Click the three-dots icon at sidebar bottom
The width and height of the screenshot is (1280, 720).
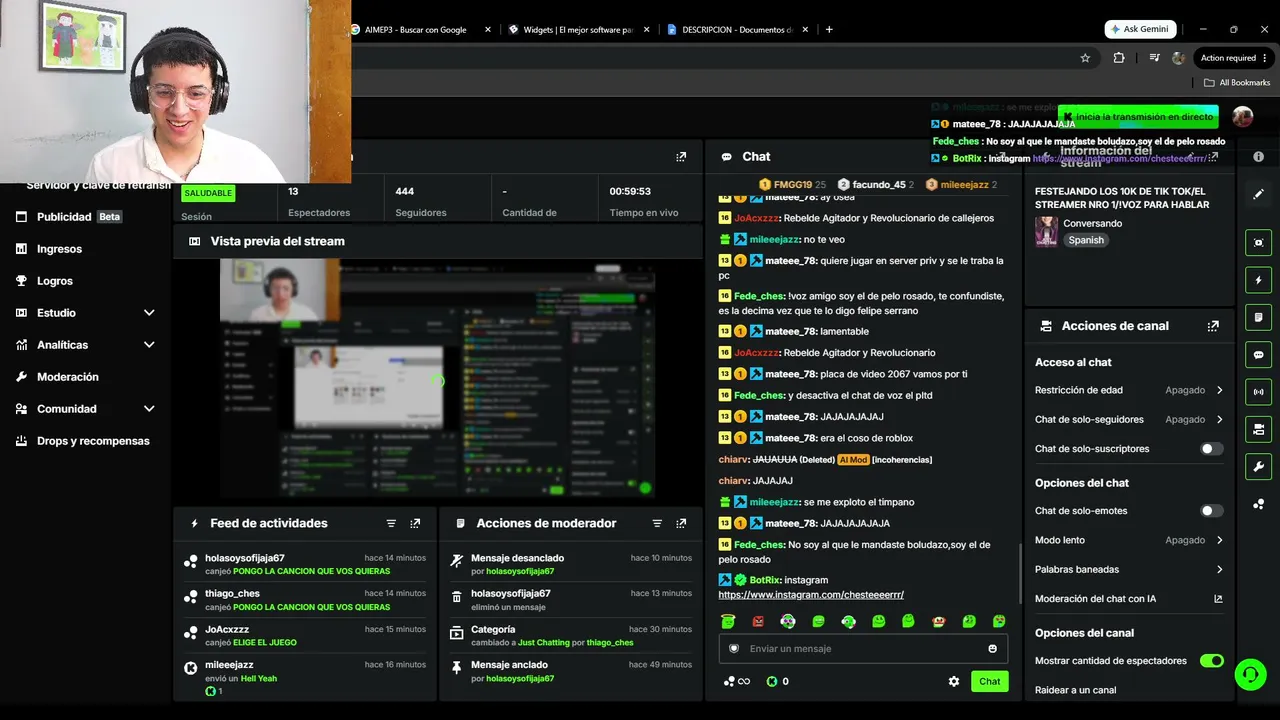click(x=1258, y=504)
